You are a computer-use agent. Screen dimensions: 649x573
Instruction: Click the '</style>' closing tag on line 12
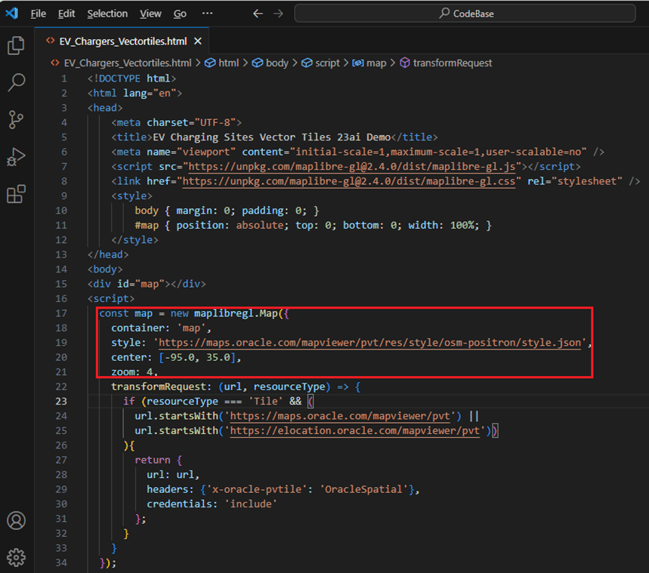point(135,240)
